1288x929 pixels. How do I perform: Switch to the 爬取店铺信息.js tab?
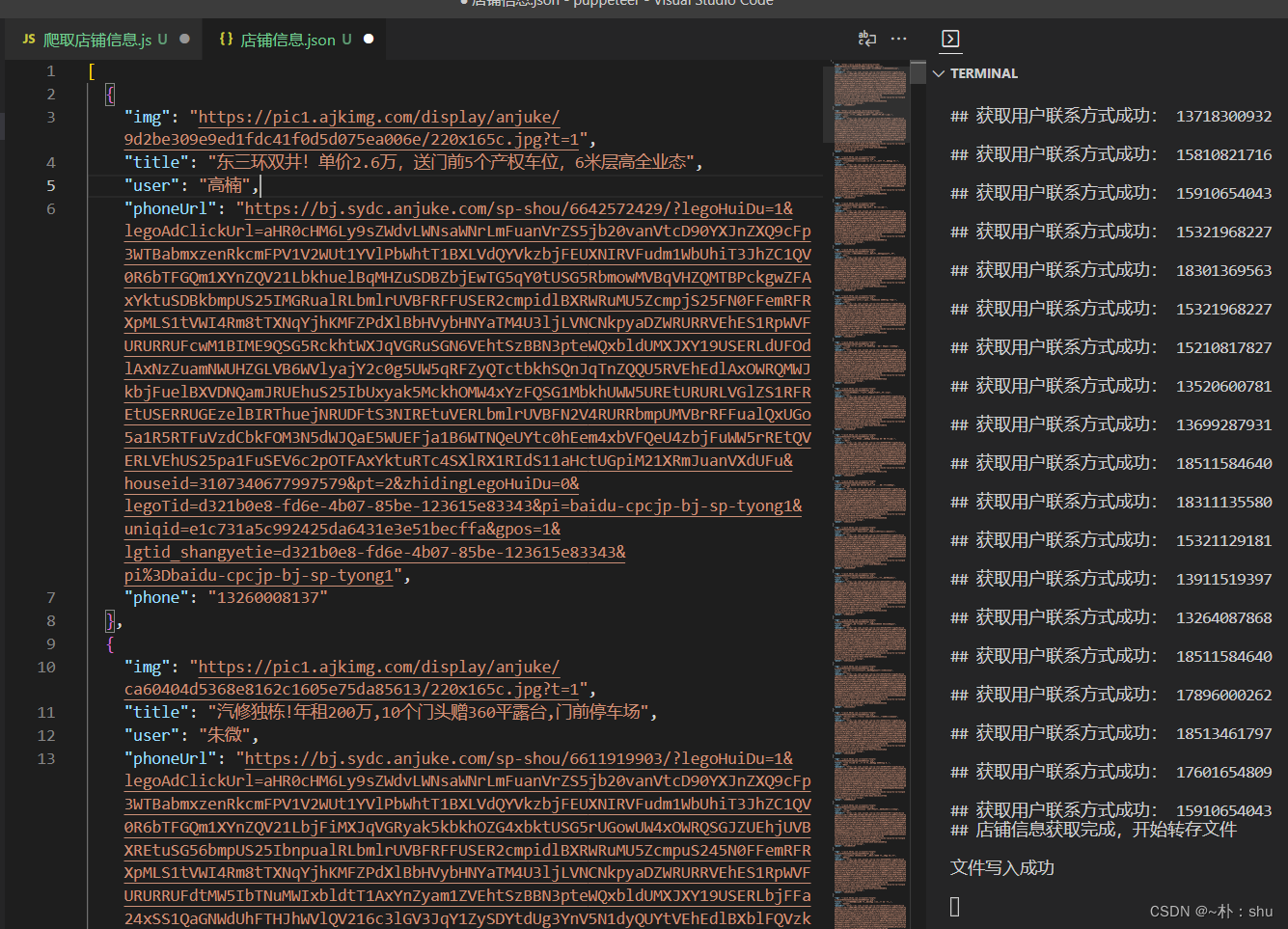(x=104, y=40)
